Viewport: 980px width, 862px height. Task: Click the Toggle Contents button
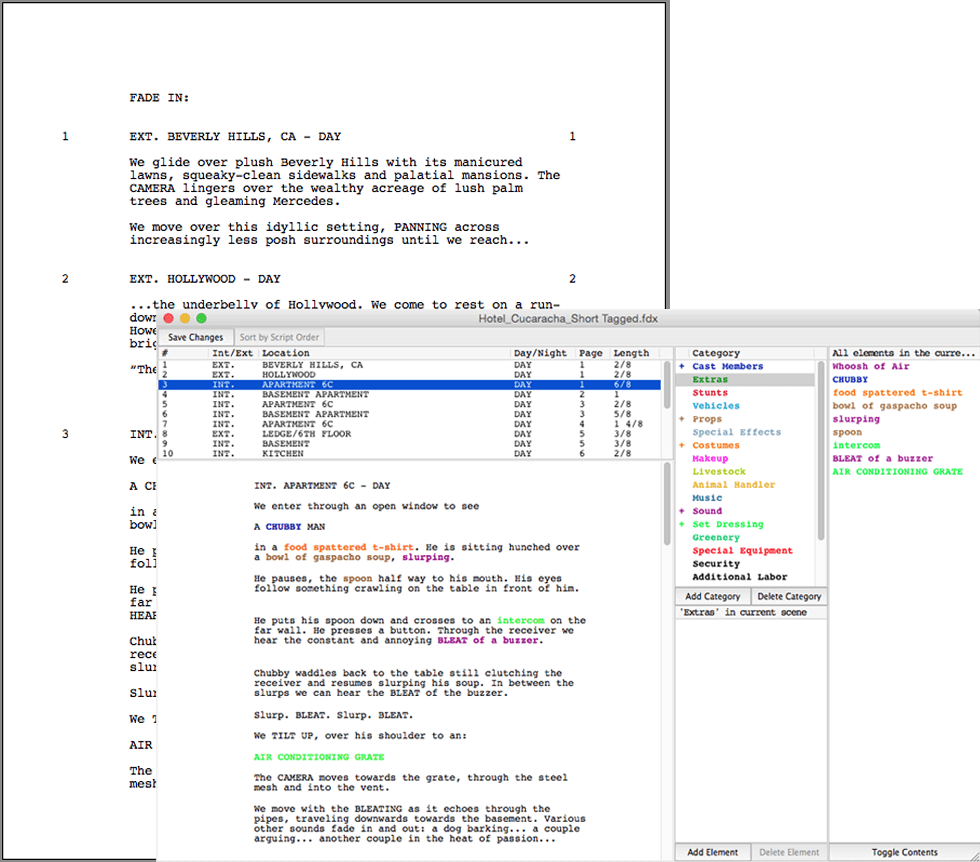coord(904,852)
